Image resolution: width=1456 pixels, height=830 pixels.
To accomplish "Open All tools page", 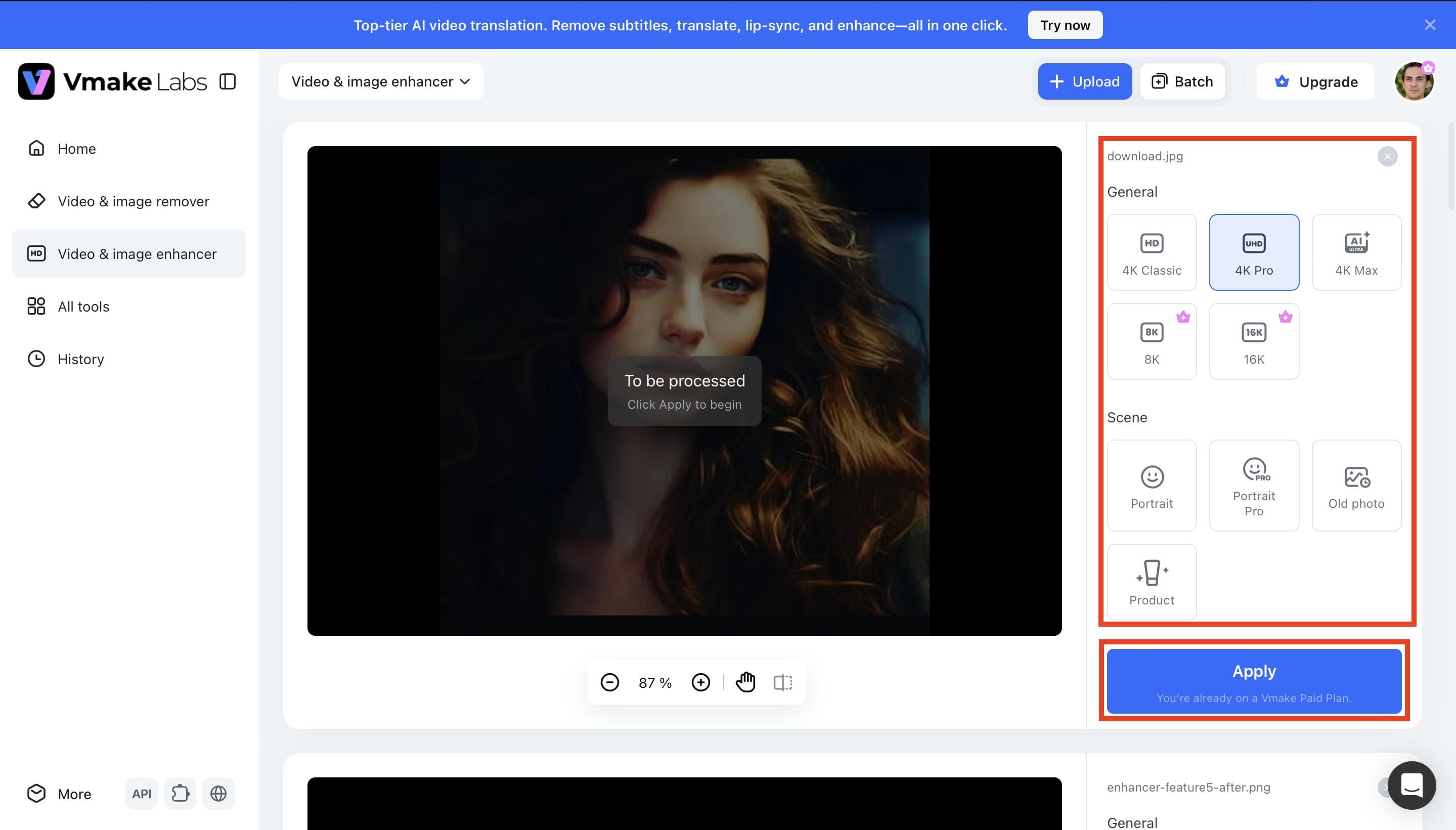I will click(x=129, y=306).
